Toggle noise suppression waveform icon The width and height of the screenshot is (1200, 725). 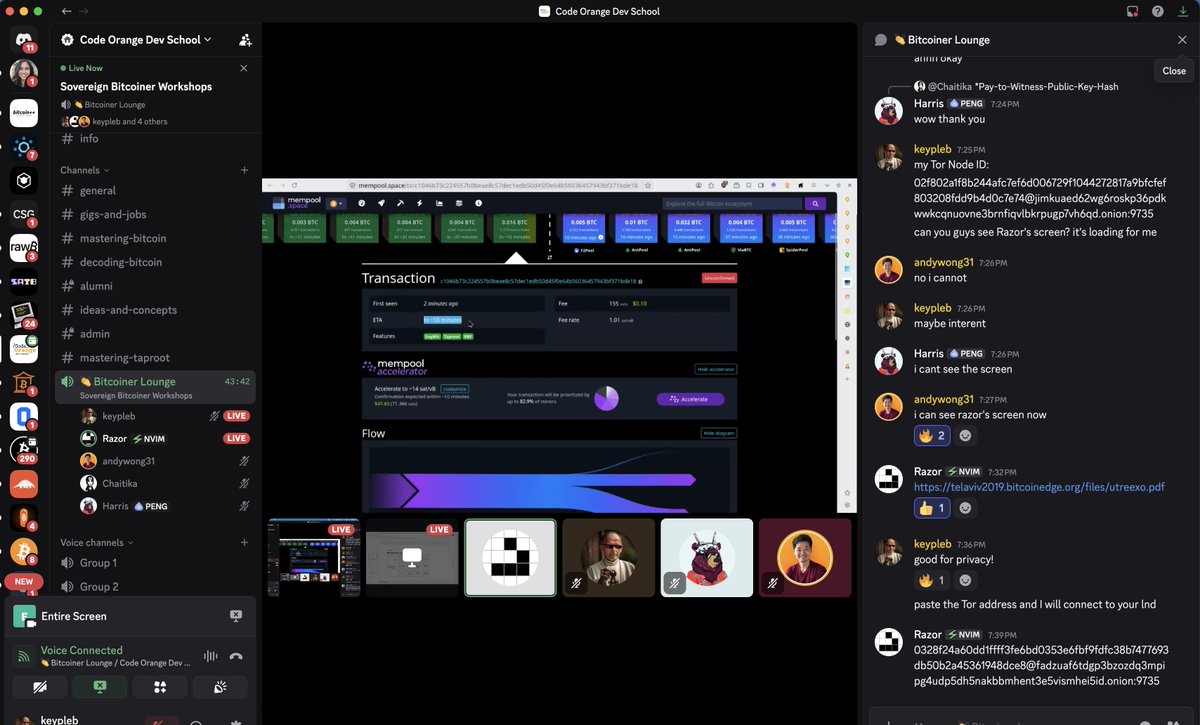[210, 656]
